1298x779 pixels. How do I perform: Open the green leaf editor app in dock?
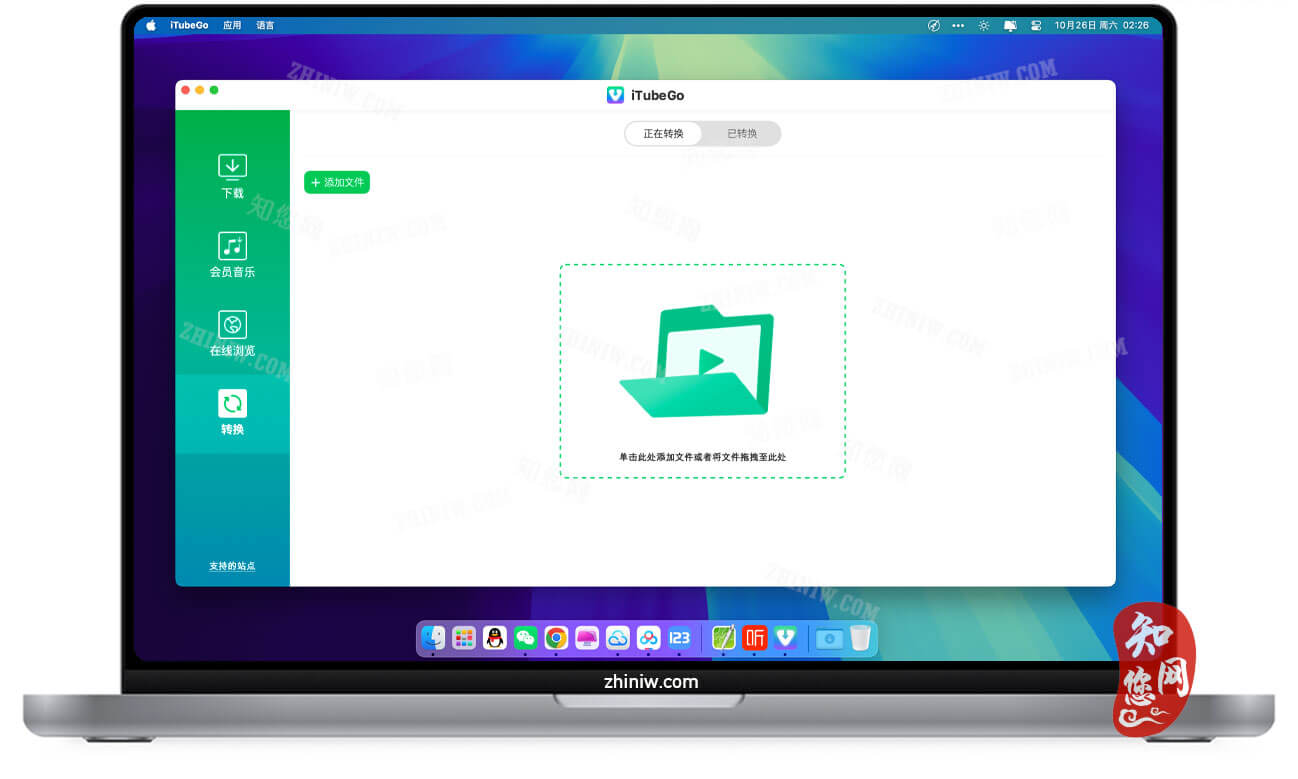click(724, 638)
